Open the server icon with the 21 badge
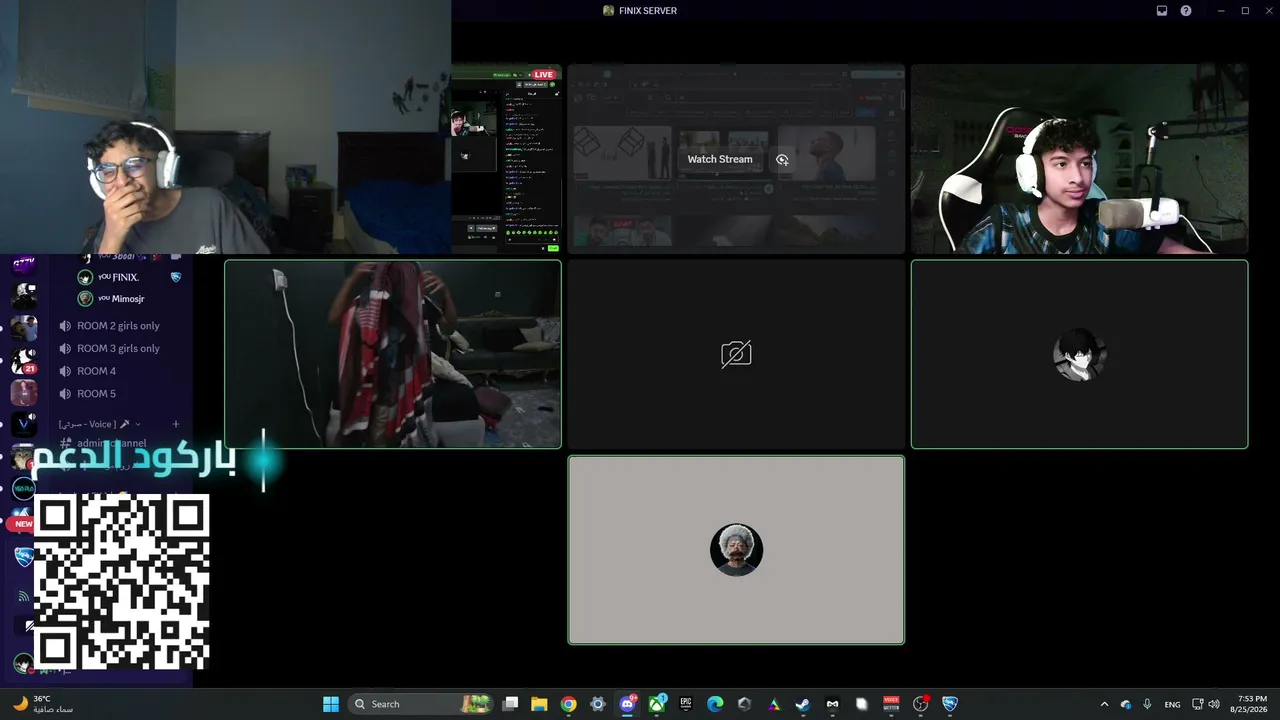 pyautogui.click(x=24, y=361)
